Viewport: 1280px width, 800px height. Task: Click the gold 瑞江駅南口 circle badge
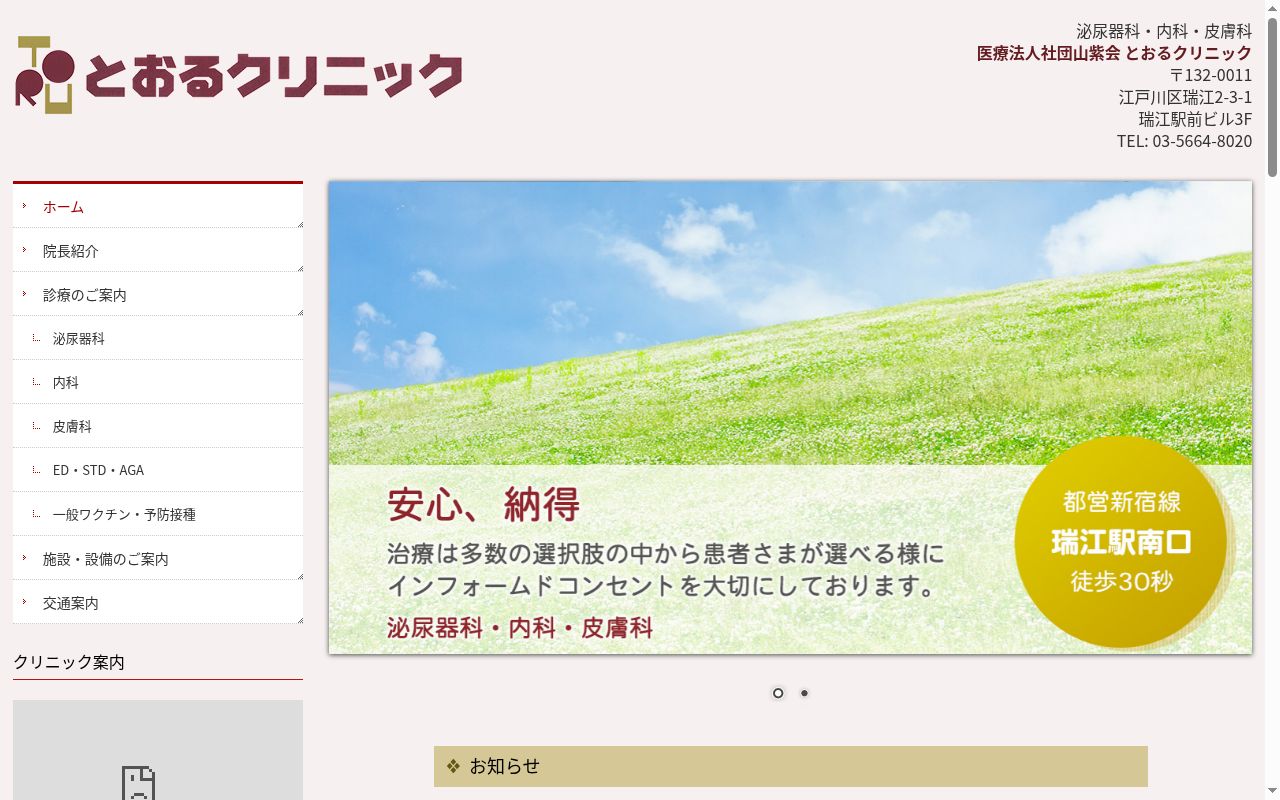(1122, 541)
